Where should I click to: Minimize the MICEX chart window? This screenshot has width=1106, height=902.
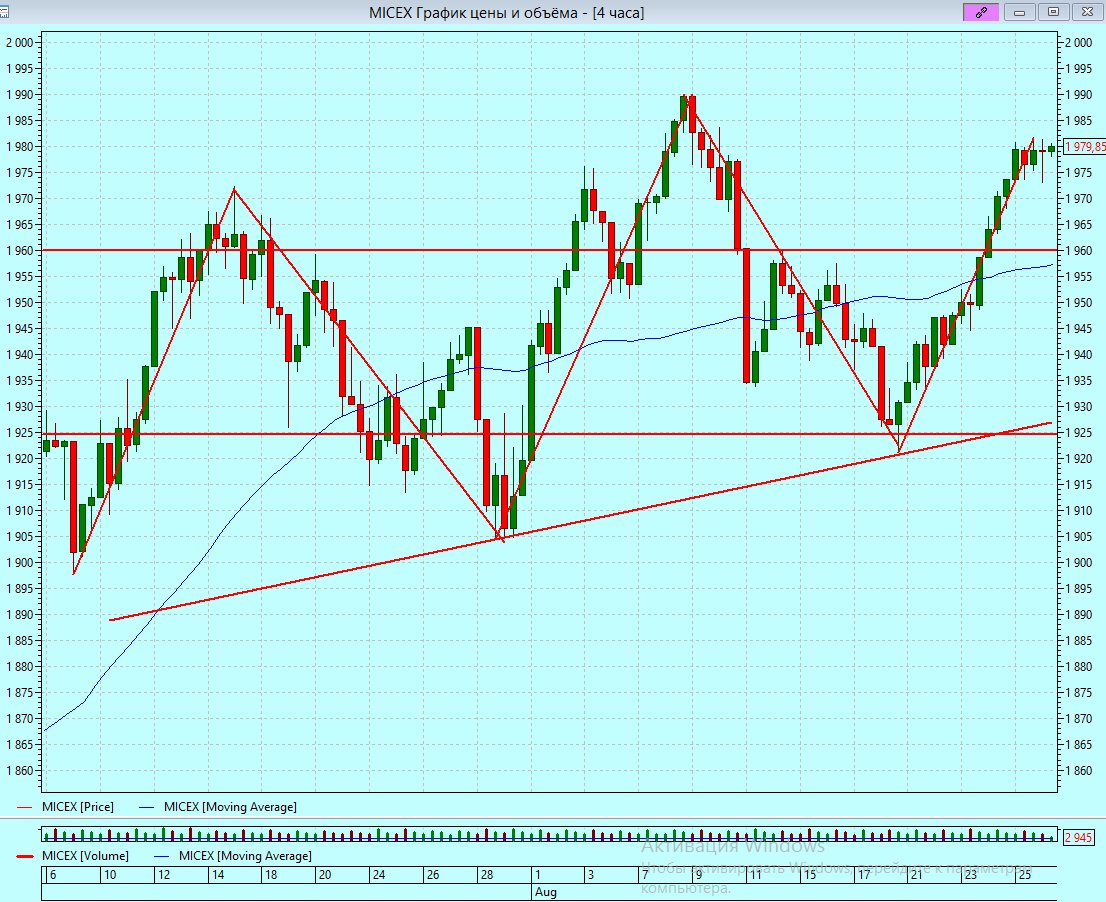point(1019,12)
